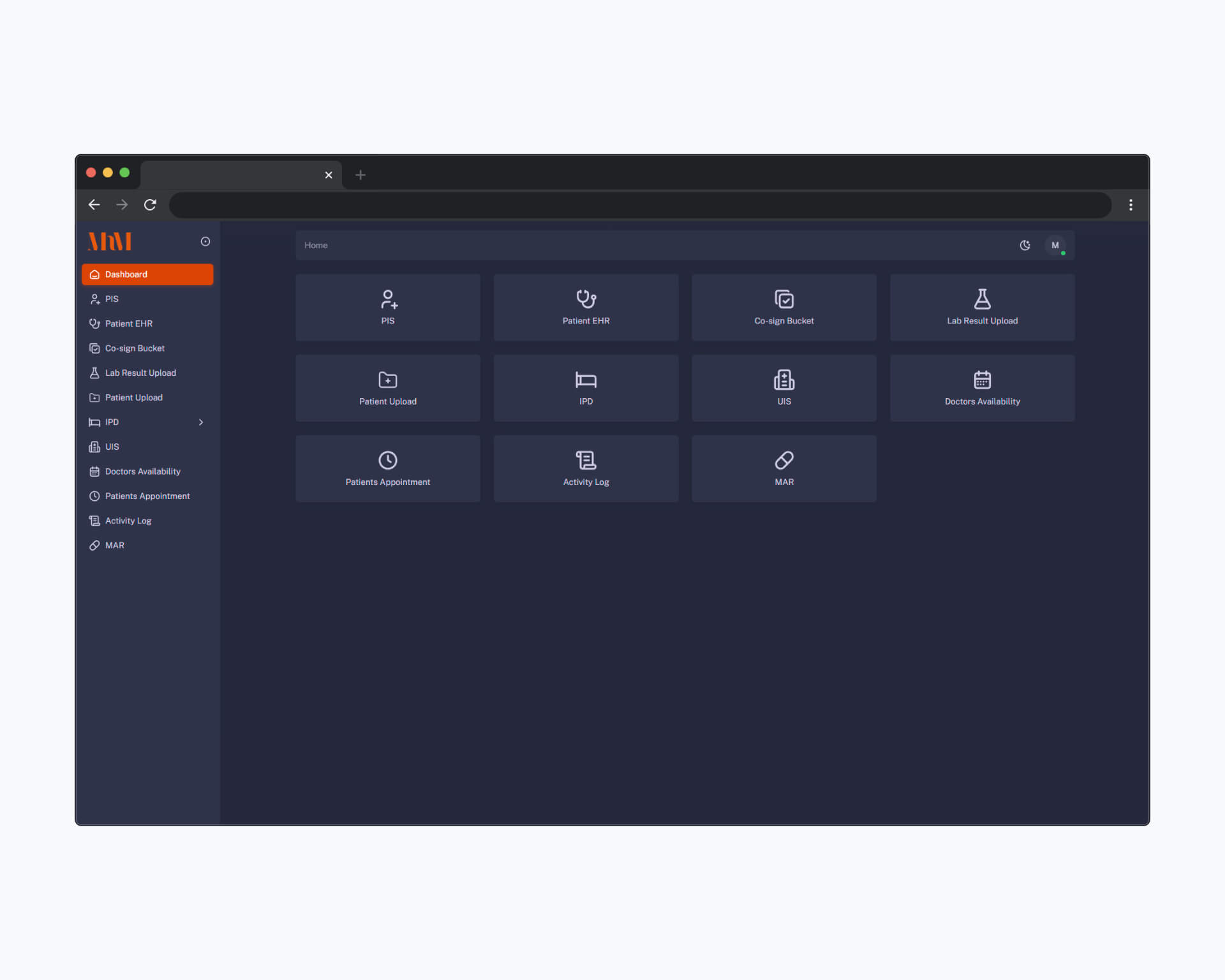The width and height of the screenshot is (1225, 980).
Task: Open the Co-sign Bucket tile
Action: tap(783, 307)
